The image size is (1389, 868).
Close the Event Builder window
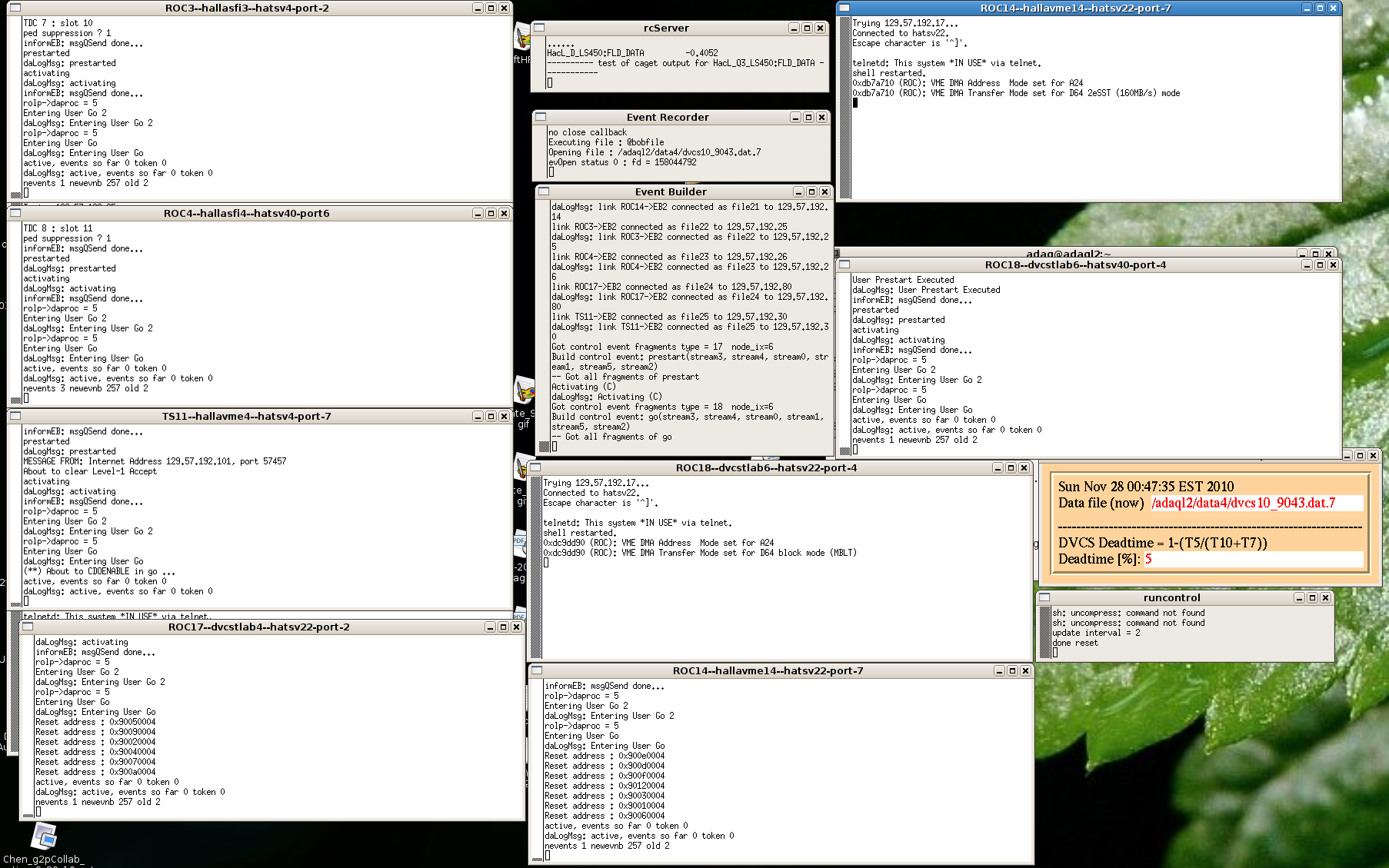click(x=824, y=192)
